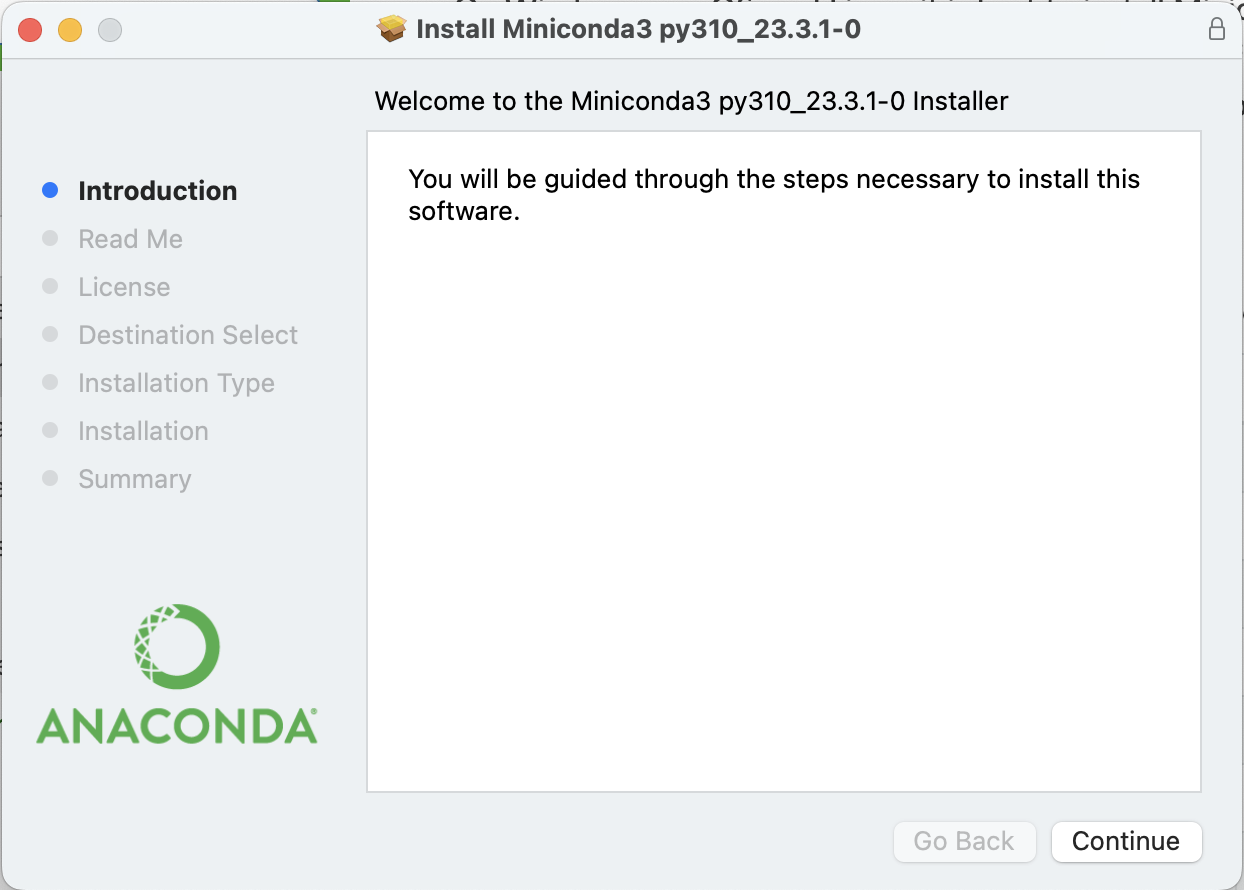Click the disabled Go Back button
The width and height of the screenshot is (1244, 890).
tap(964, 841)
